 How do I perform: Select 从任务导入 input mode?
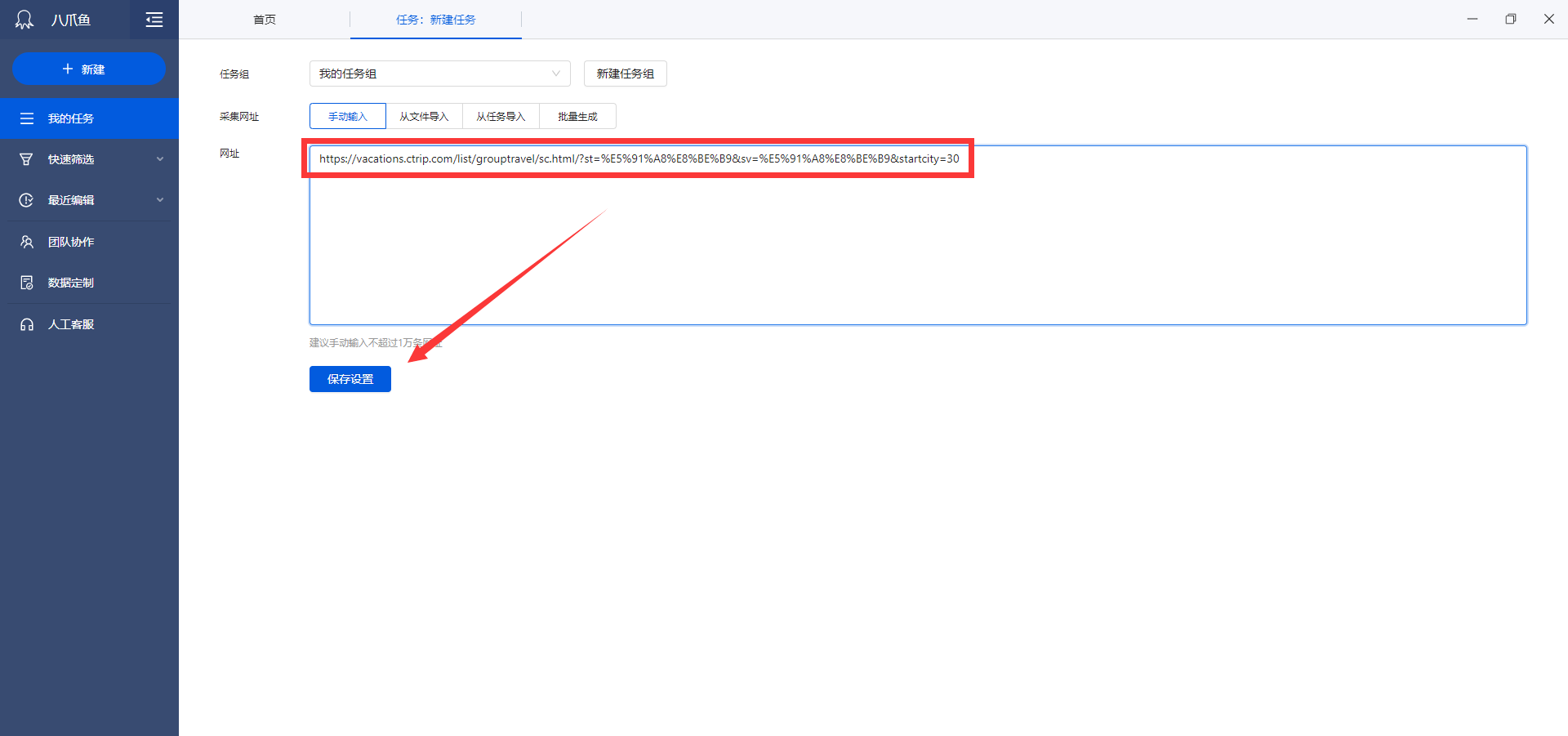pyautogui.click(x=501, y=116)
